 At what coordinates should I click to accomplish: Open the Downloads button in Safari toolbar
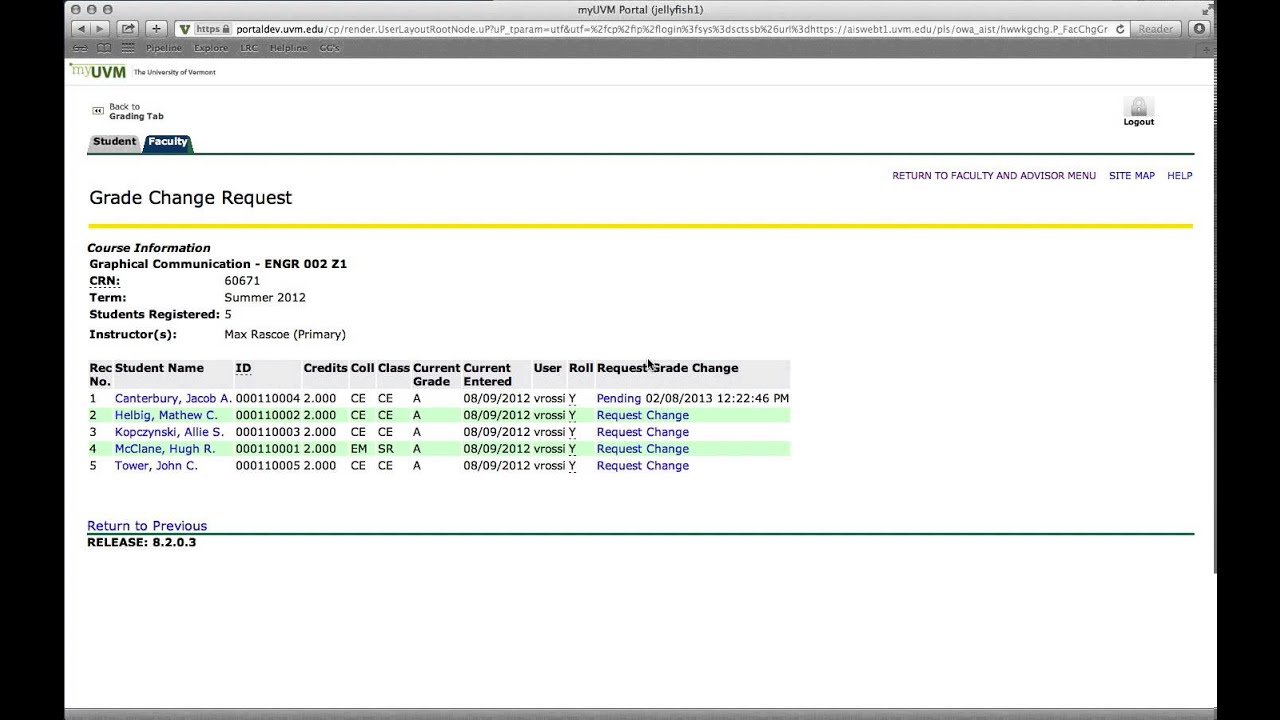pos(1199,29)
